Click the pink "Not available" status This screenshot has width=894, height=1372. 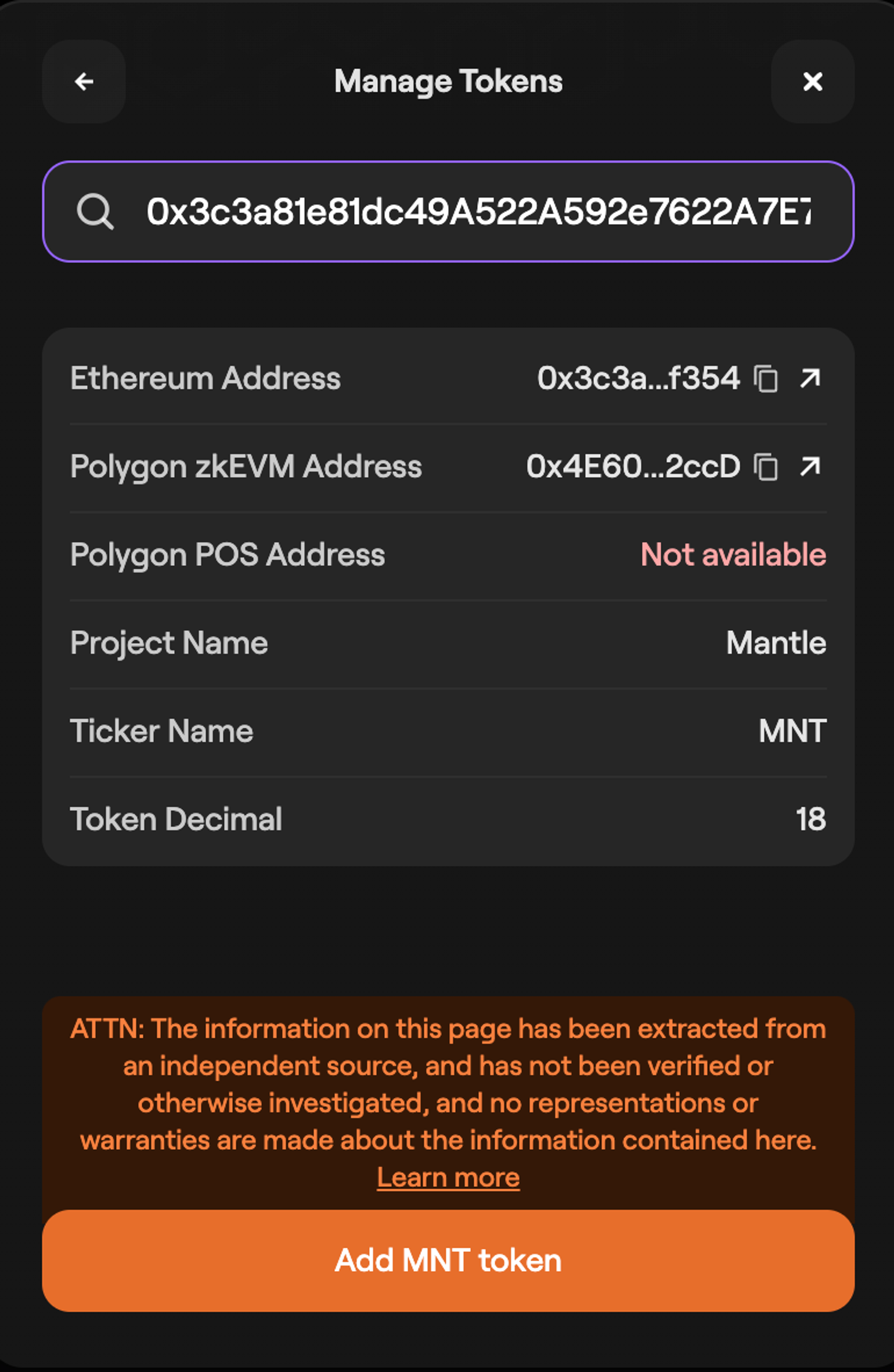733,554
